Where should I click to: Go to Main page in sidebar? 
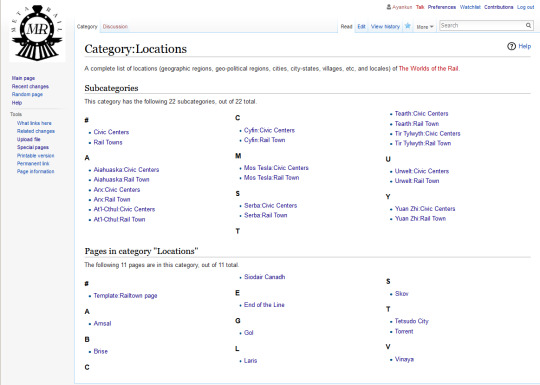[x=23, y=78]
